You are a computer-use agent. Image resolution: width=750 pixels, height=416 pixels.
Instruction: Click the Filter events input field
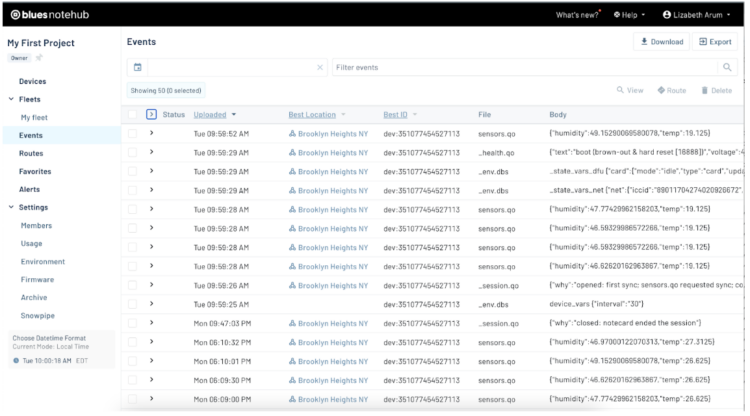pyautogui.click(x=525, y=67)
